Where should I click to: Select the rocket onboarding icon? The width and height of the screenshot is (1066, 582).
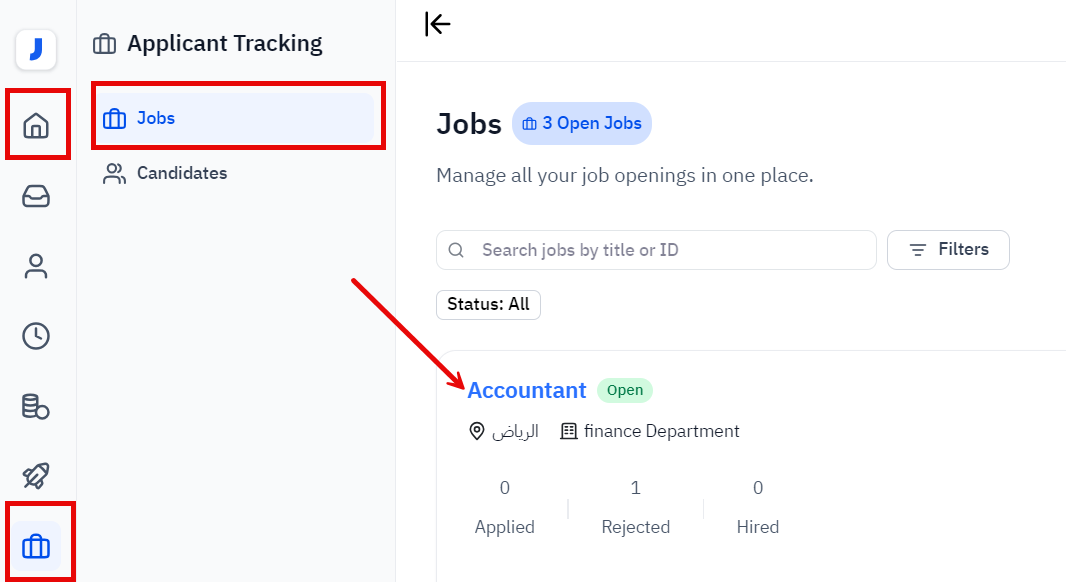click(x=37, y=476)
